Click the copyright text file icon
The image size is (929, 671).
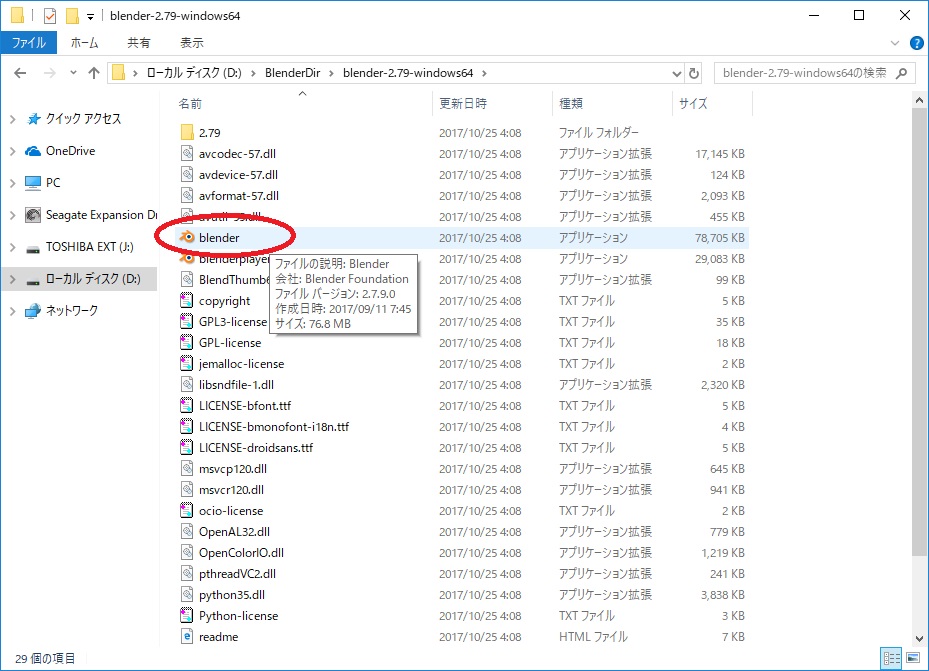(187, 300)
